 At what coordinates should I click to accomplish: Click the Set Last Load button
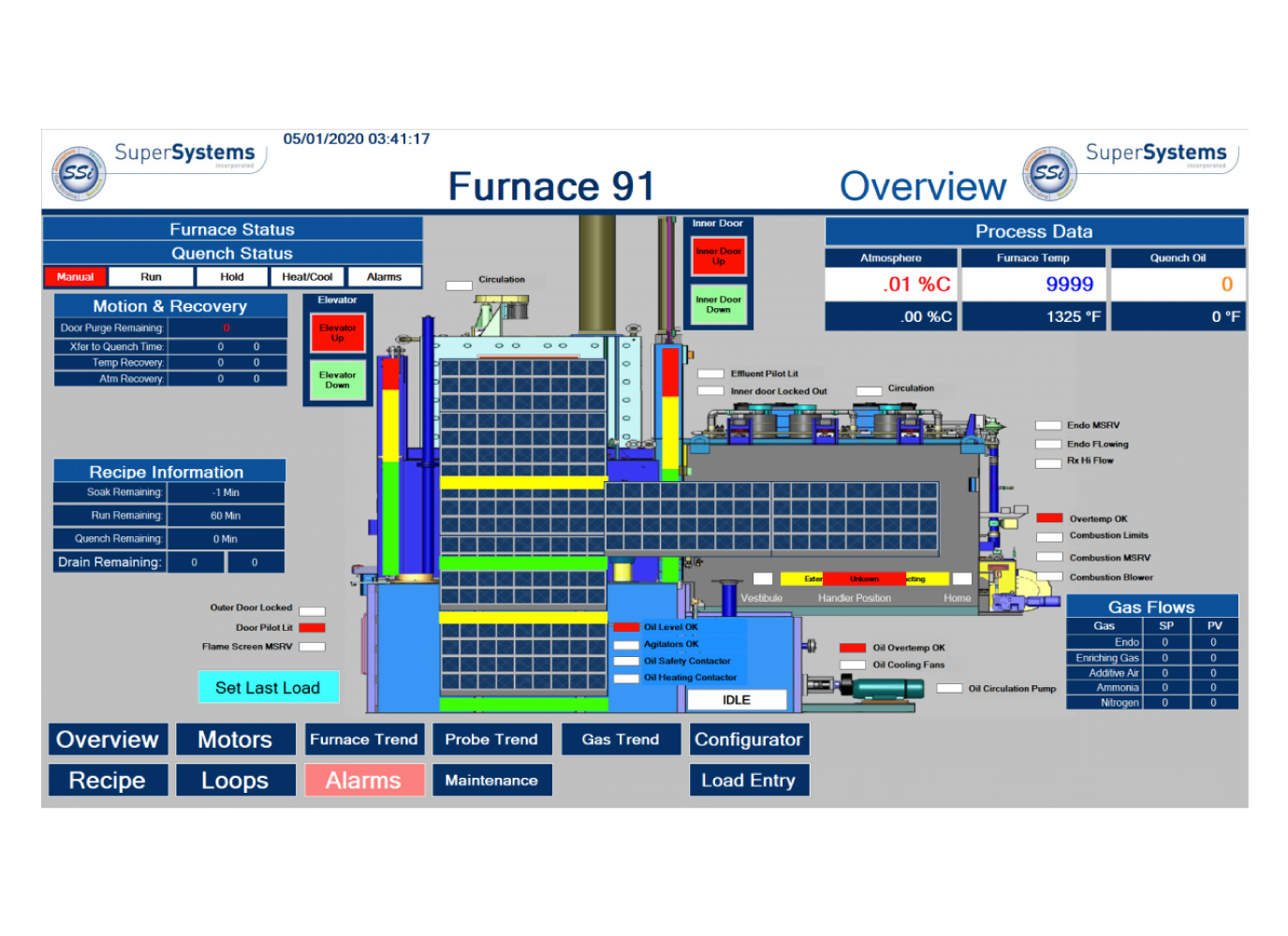point(268,688)
